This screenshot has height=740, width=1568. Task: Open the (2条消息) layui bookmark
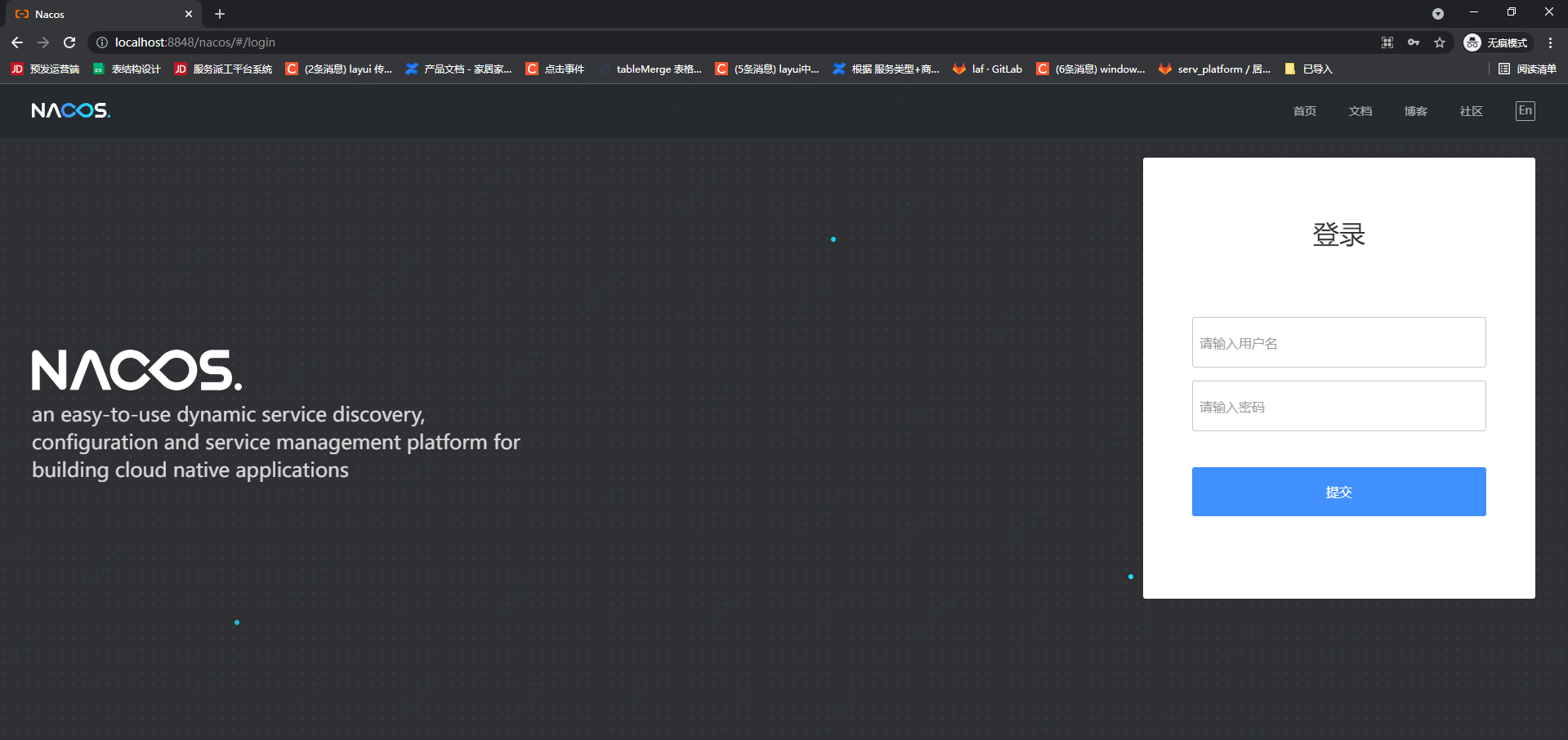339,69
